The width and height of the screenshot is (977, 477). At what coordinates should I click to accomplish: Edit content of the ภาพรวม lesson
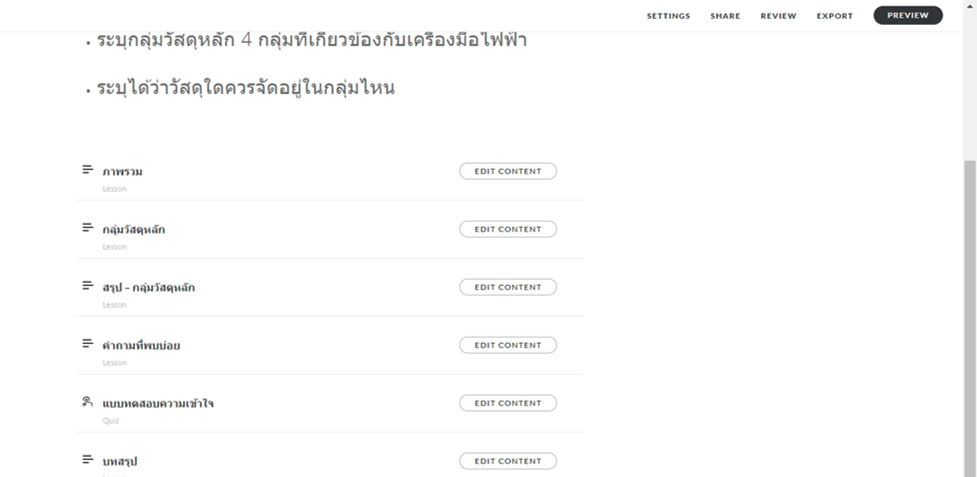pyautogui.click(x=508, y=171)
